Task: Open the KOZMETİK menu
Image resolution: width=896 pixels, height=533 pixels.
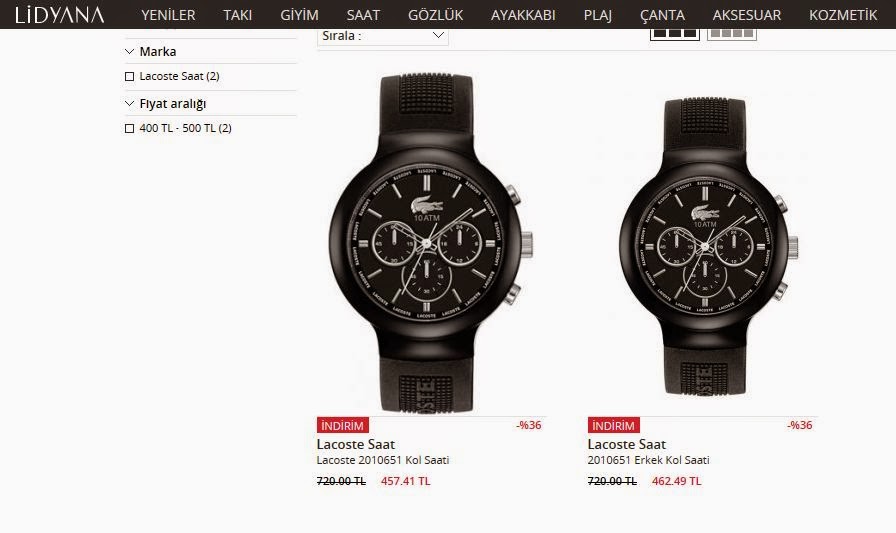Action: pyautogui.click(x=843, y=15)
